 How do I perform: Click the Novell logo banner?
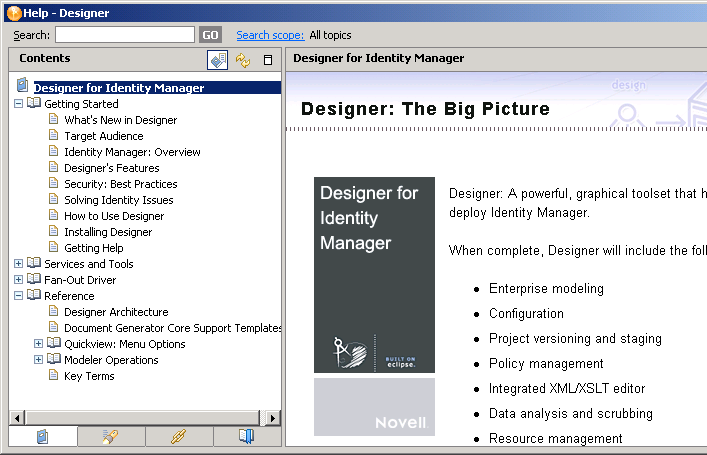point(374,407)
